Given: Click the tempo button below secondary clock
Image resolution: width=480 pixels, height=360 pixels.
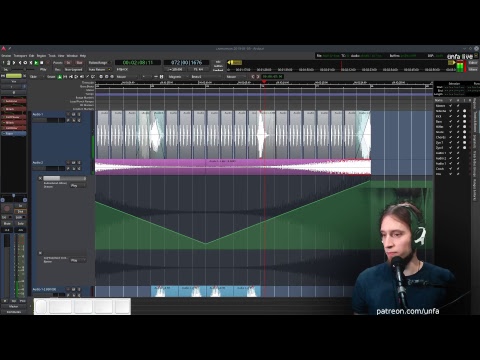Looking at the screenshot, I should [x=175, y=69].
